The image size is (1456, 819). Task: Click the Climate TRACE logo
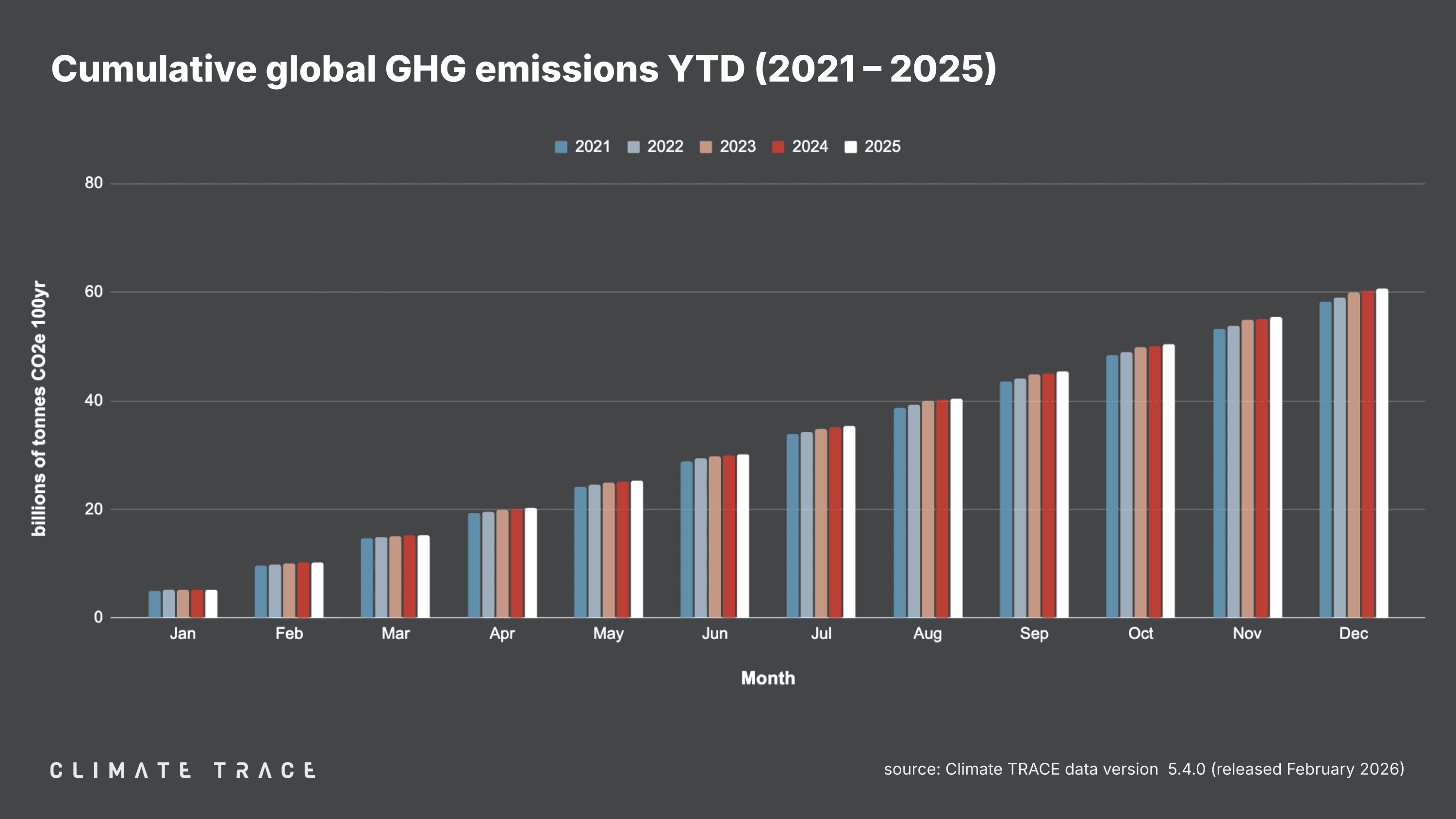182,770
